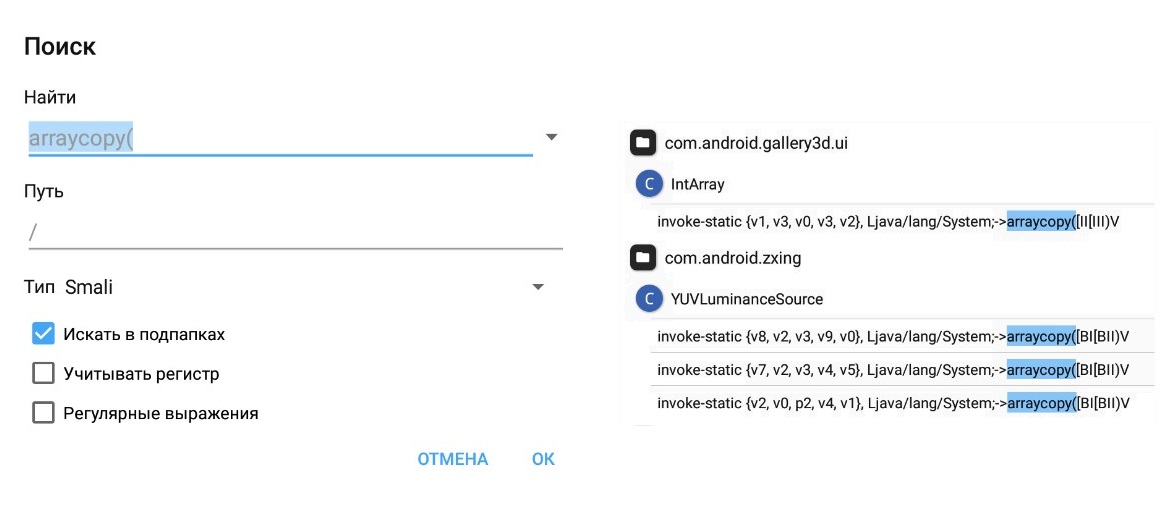The height and width of the screenshot is (510, 1164).
Task: Enable the Регулярные выражения checkbox
Action: pos(44,413)
